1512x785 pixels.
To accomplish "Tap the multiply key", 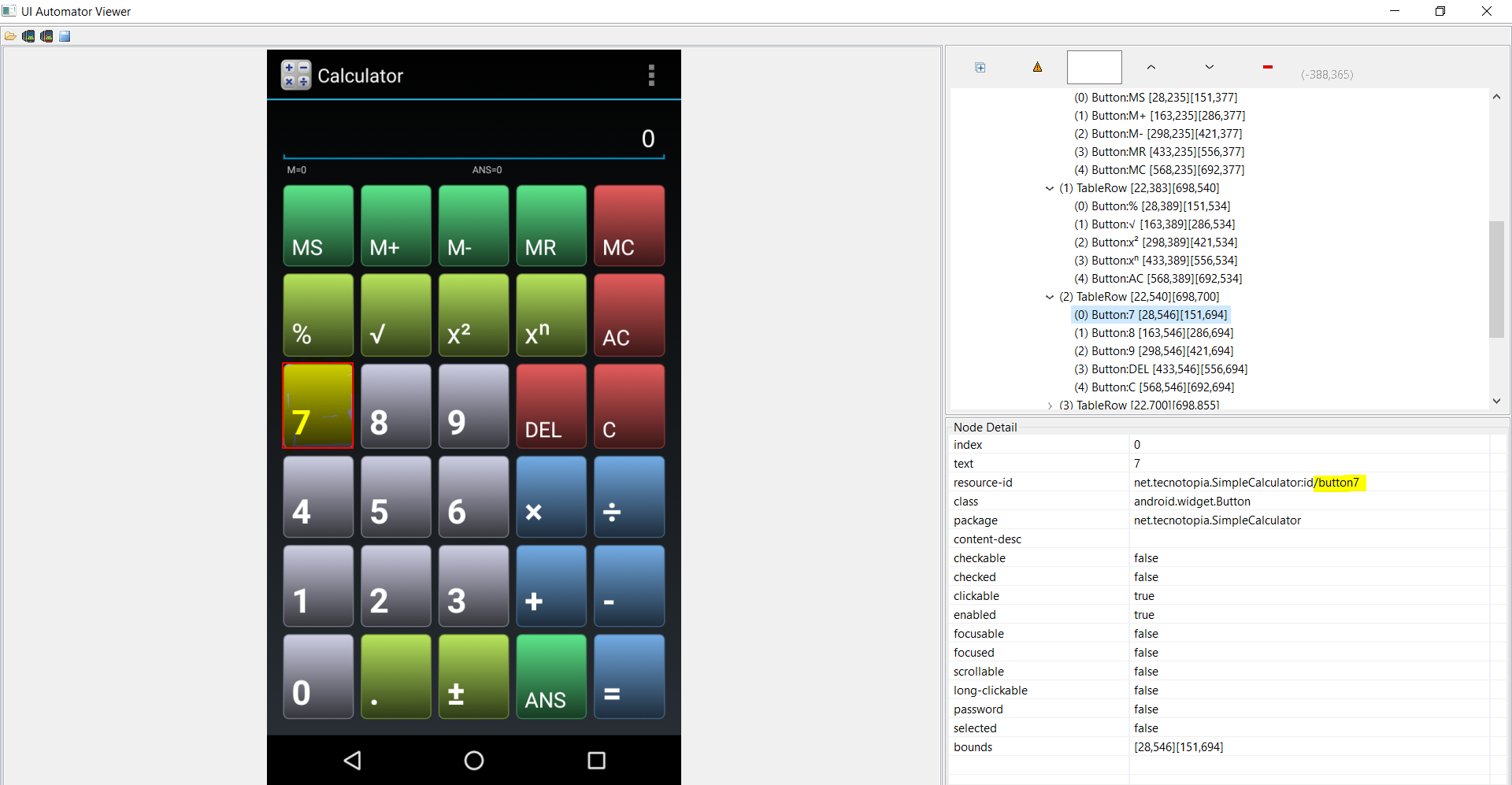I will [x=551, y=497].
